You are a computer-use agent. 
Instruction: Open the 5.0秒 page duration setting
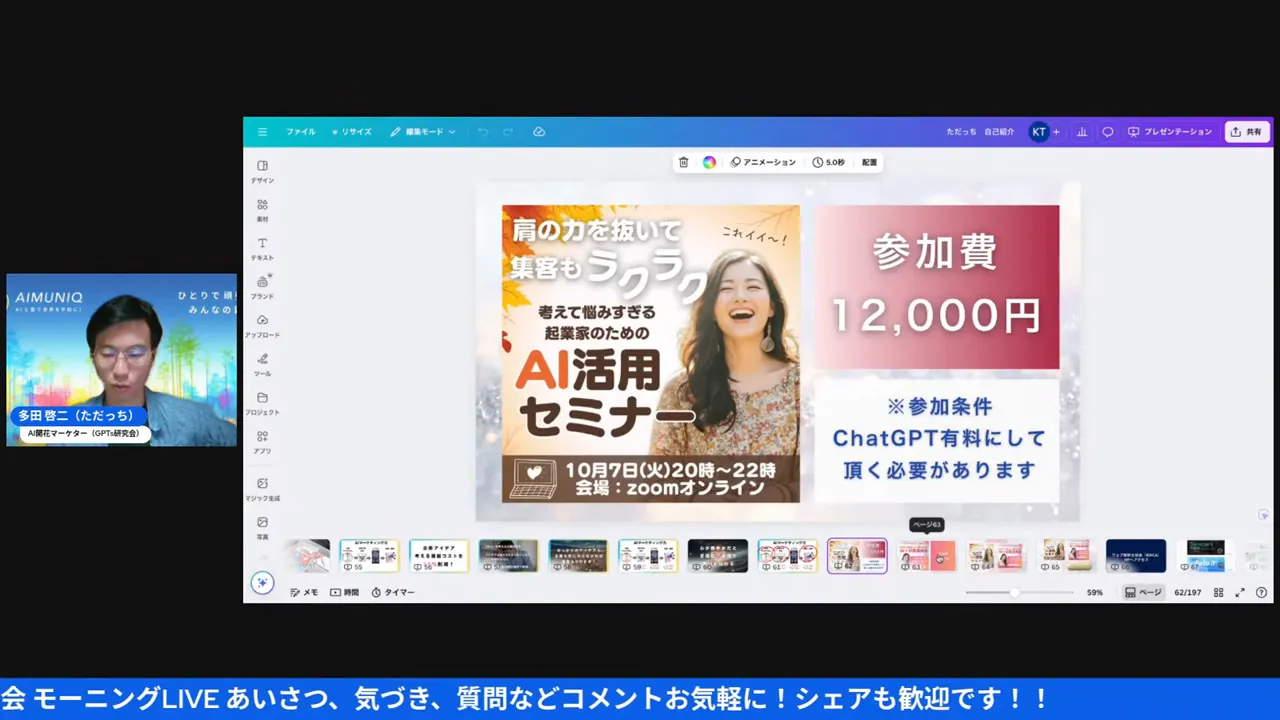829,162
